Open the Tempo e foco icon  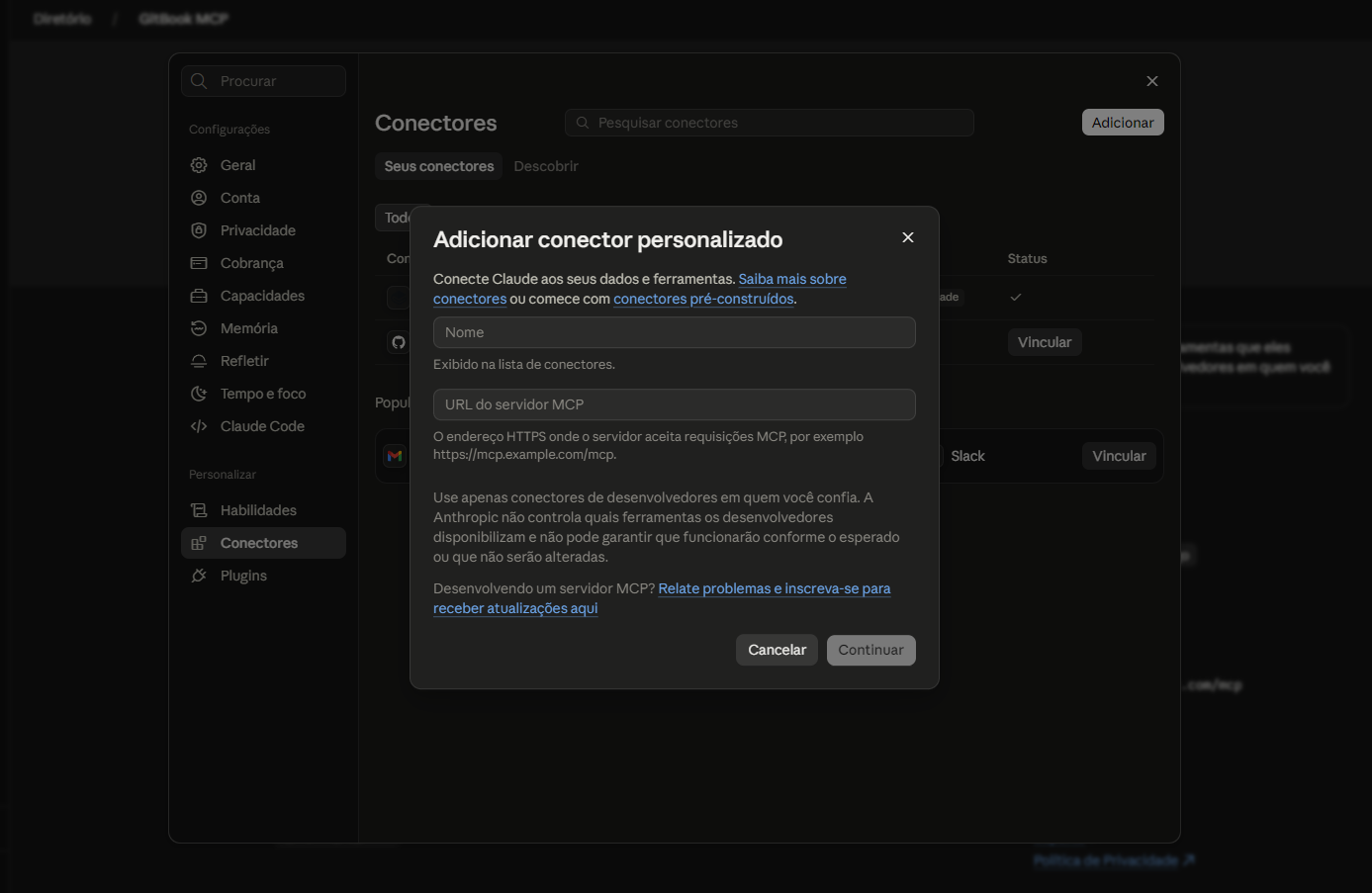coord(199,394)
